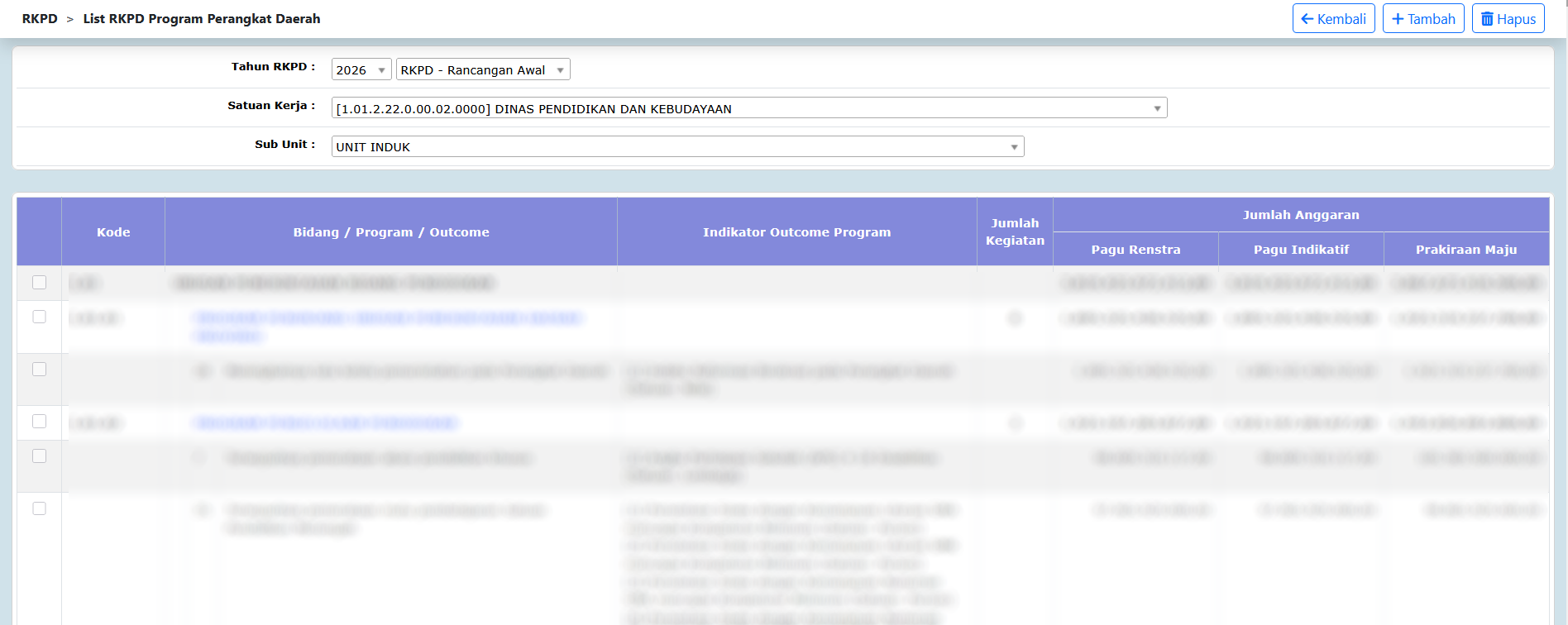Expand Satuan Kerja Dinas Pendidikan dropdown
This screenshot has width=1568, height=625.
[749, 108]
